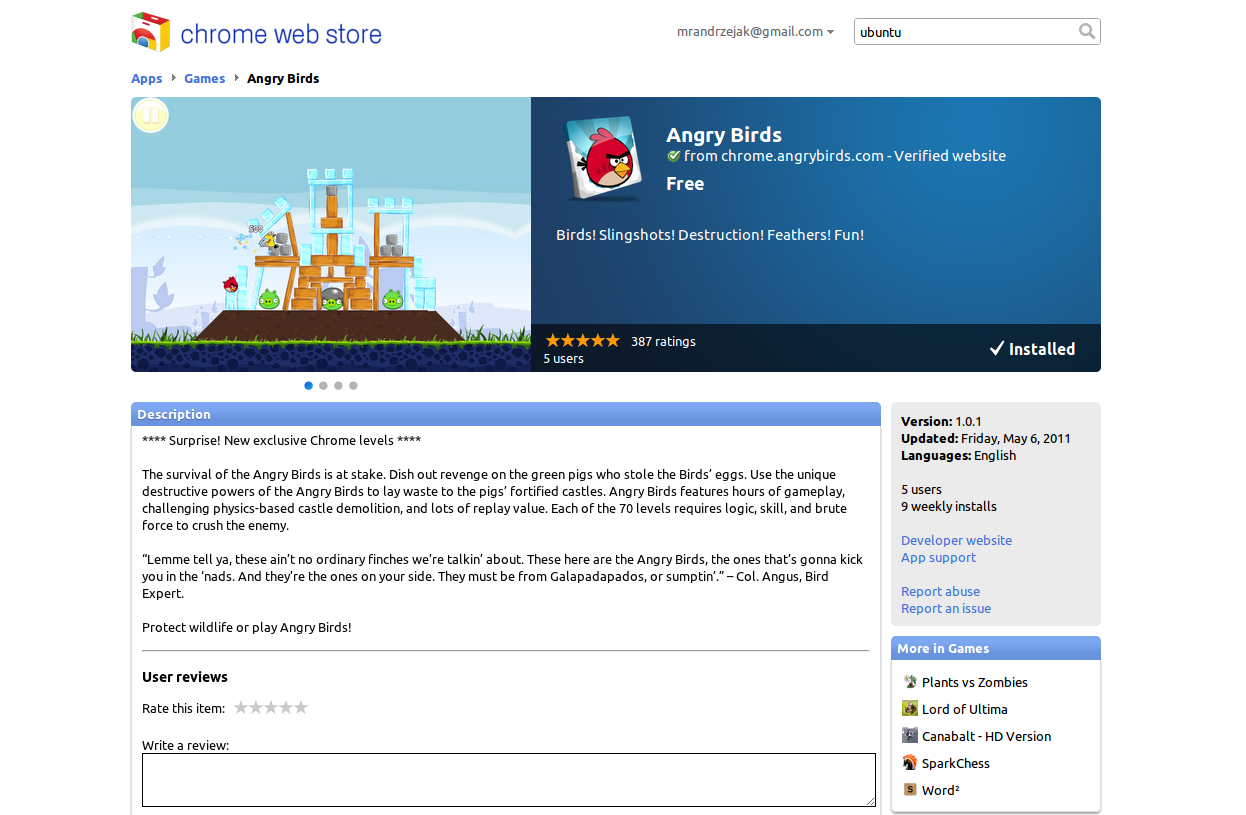
Task: Rate this item one star
Action: coord(241,708)
